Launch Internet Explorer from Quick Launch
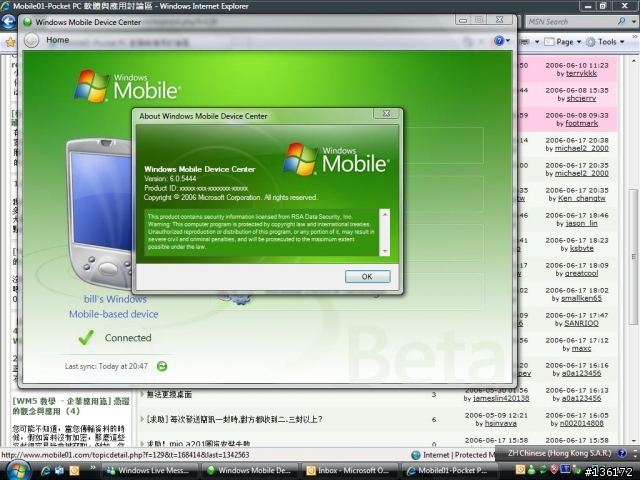 coord(45,471)
